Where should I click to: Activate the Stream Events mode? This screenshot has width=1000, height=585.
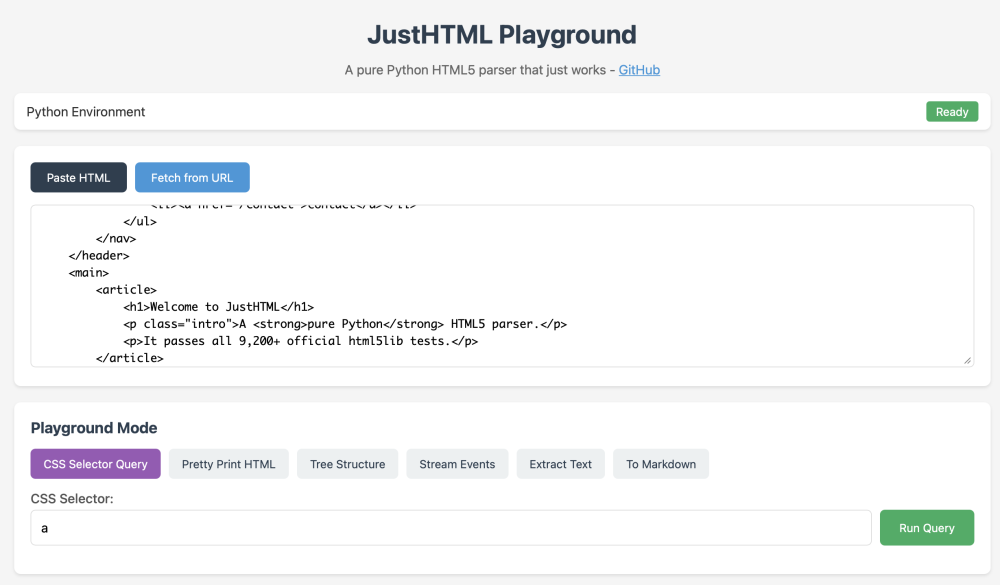coord(457,464)
